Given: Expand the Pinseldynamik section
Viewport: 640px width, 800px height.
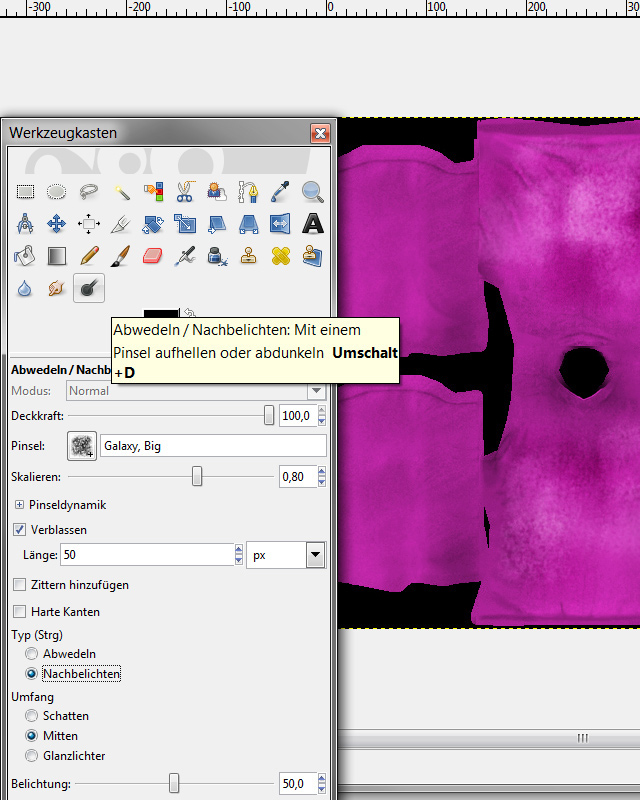Looking at the screenshot, I should tap(19, 505).
